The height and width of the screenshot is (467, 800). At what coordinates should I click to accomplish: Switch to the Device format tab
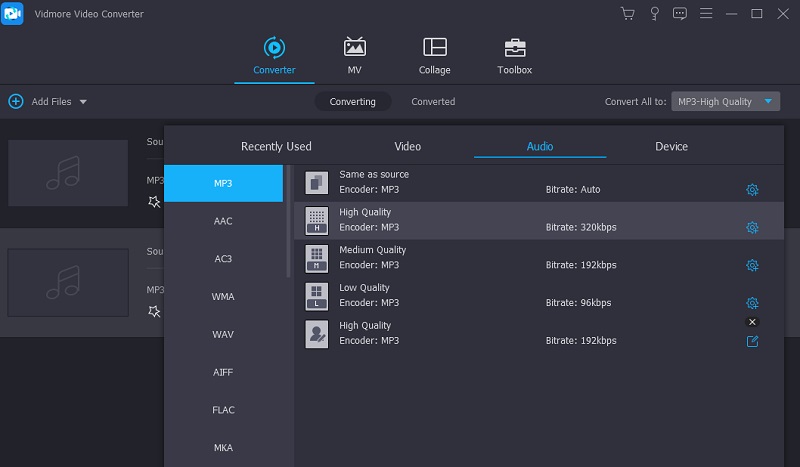tap(671, 146)
